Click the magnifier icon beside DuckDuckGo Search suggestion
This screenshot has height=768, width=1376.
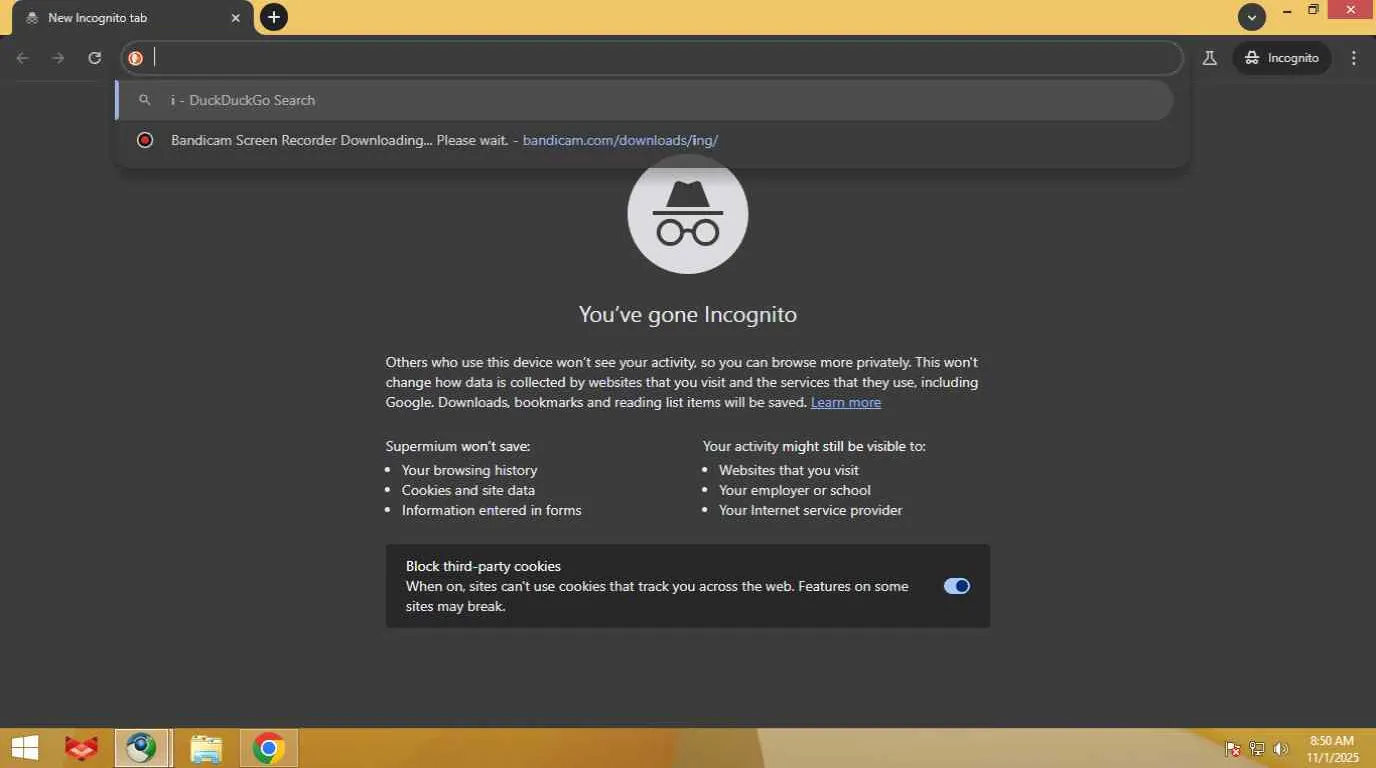[x=145, y=100]
